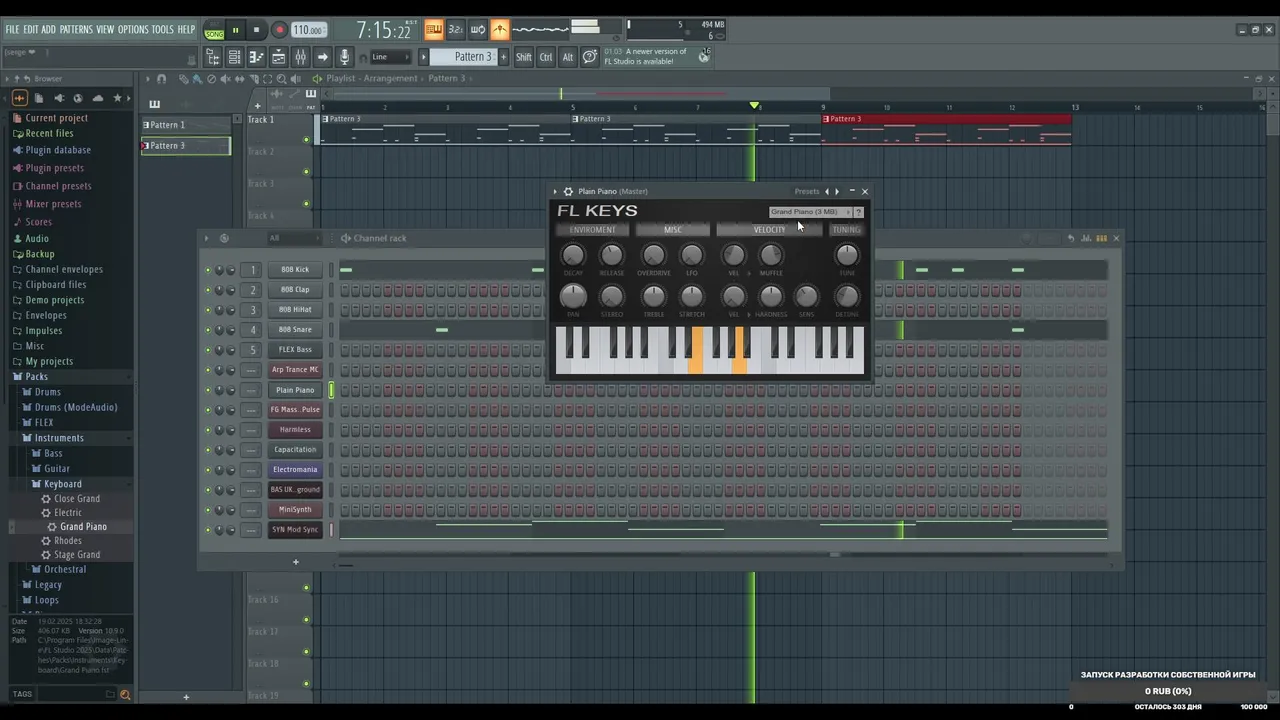Toggle mute LED on playlist Track 1
Screen dimensions: 1280x720
pos(306,139)
